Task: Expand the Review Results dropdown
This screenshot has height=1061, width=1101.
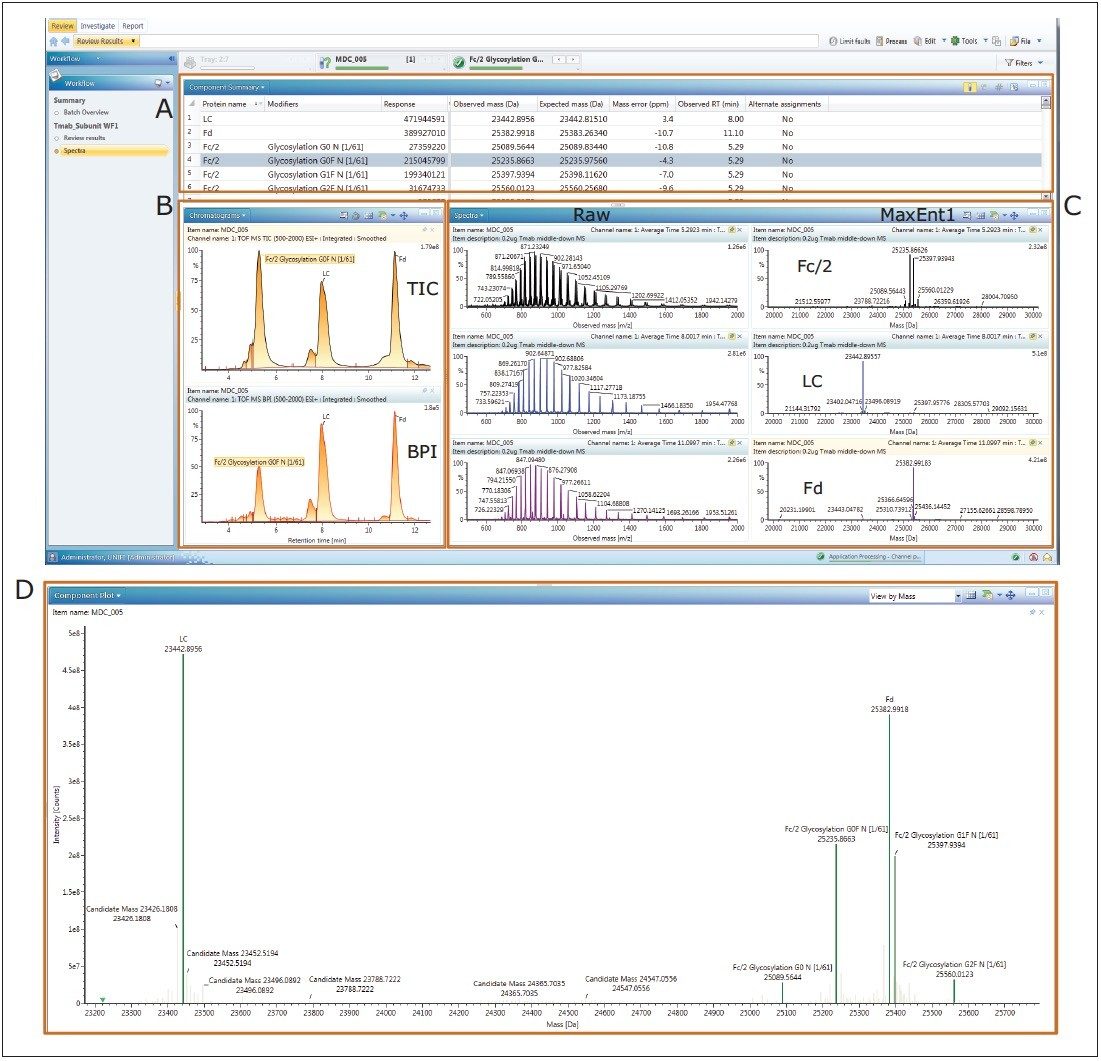Action: pos(134,41)
